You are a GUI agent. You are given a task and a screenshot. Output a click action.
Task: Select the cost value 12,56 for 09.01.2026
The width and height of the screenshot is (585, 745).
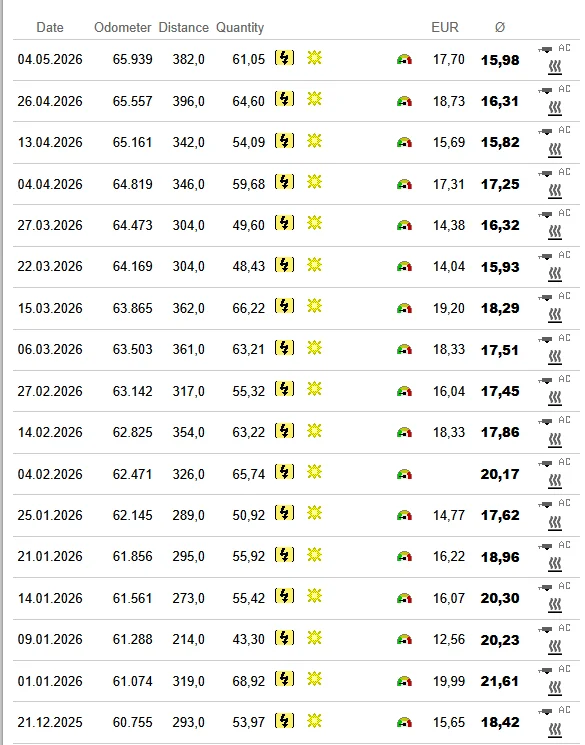pos(449,640)
